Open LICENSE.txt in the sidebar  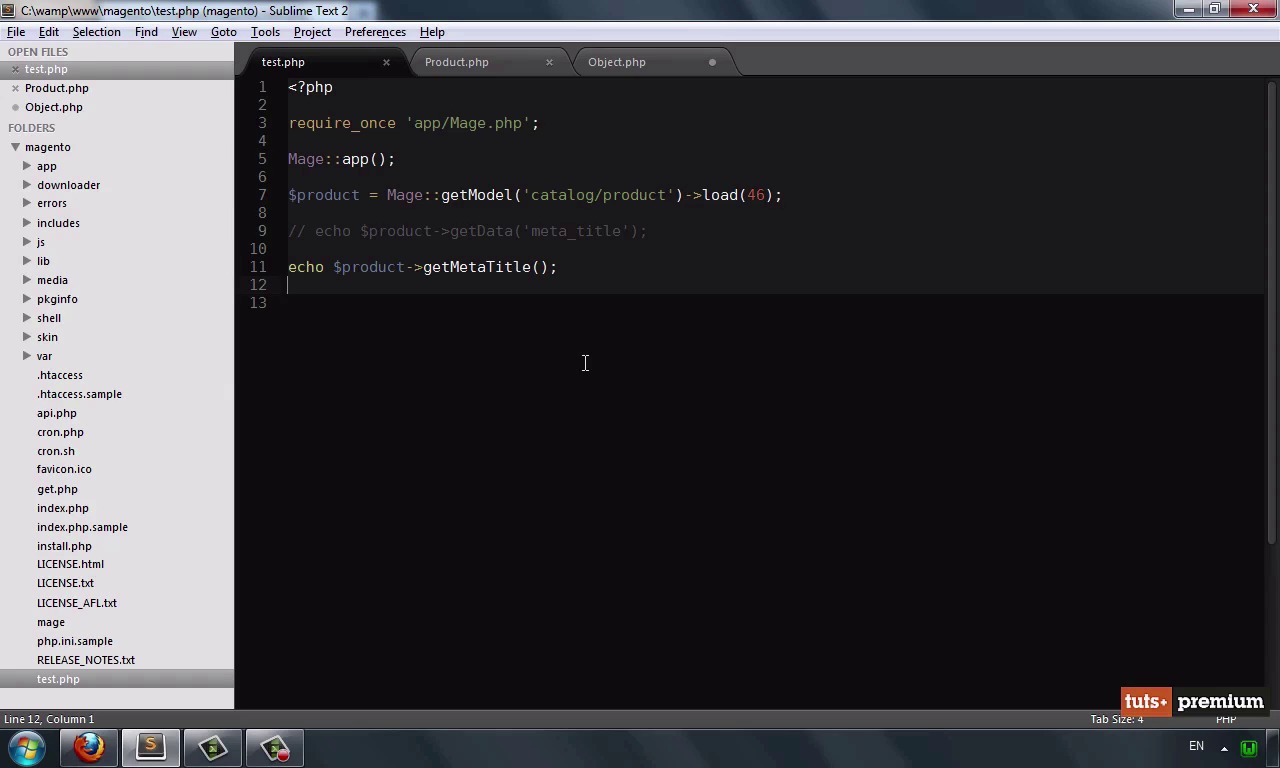(x=65, y=583)
